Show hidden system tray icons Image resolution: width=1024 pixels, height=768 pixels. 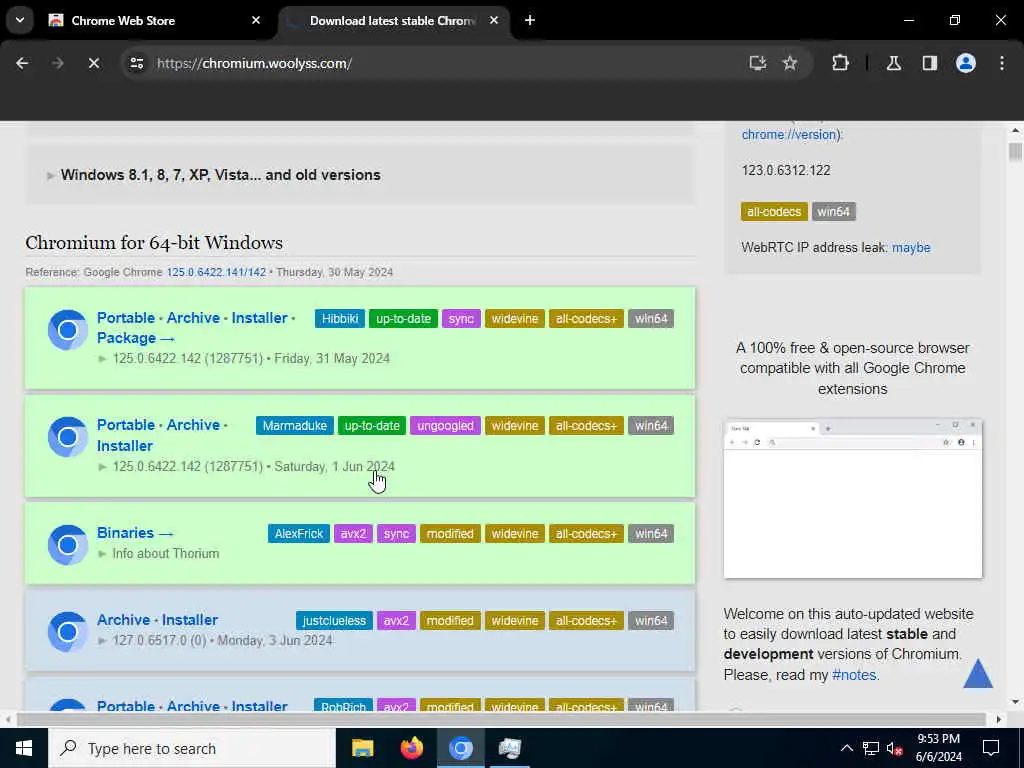point(846,748)
